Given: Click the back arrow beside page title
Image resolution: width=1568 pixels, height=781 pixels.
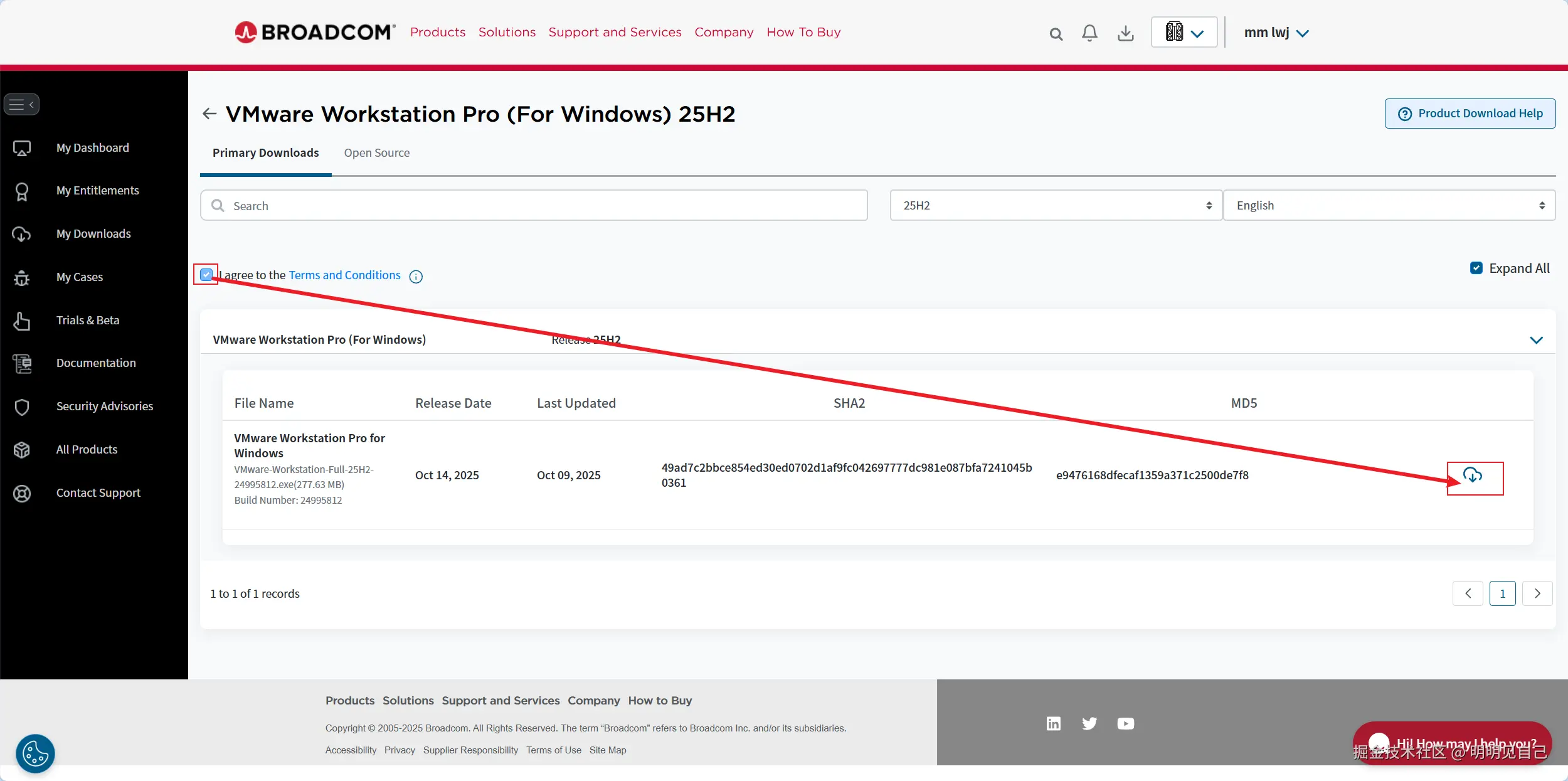Looking at the screenshot, I should pos(209,114).
